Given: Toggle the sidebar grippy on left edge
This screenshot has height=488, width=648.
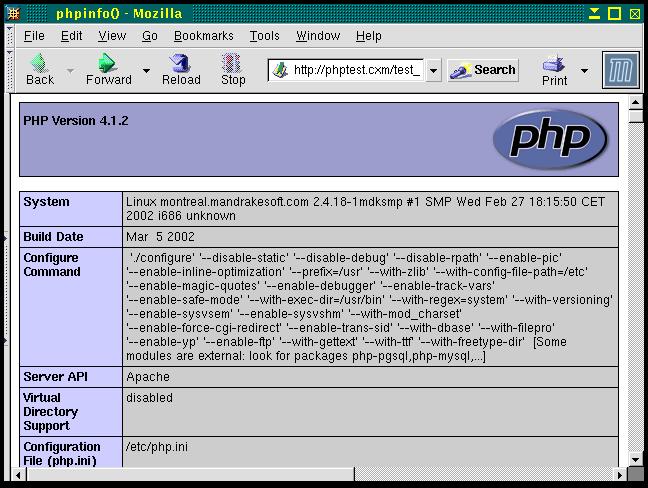Looking at the screenshot, I should coord(6,289).
